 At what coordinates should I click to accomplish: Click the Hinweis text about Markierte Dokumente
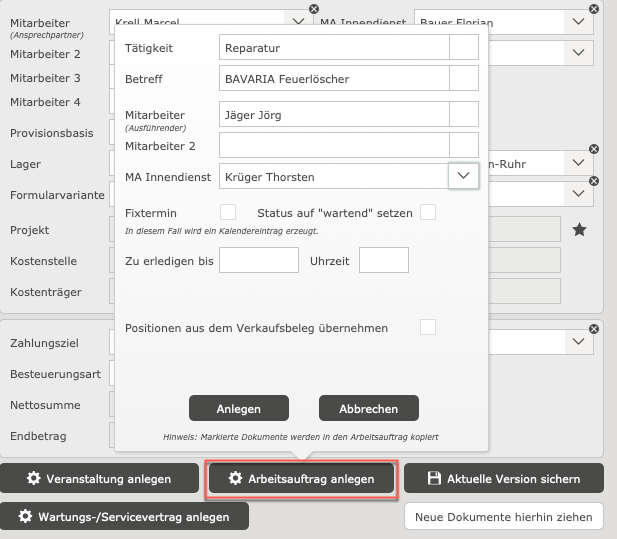[x=301, y=437]
